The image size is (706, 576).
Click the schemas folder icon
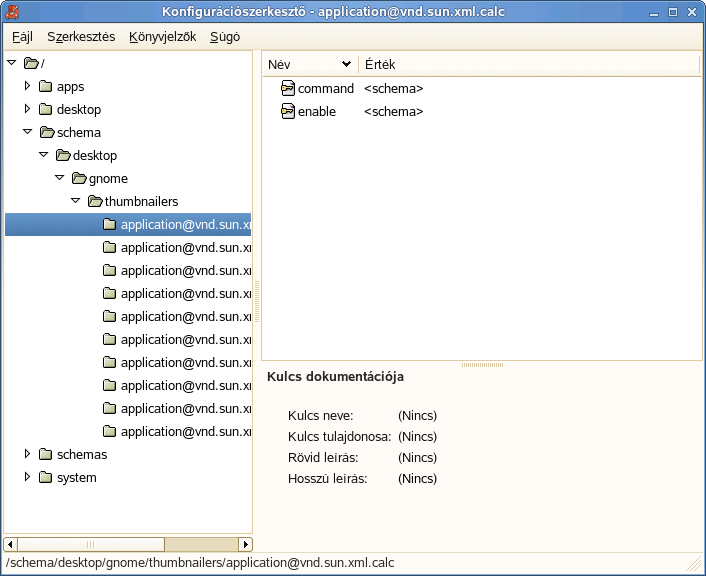(x=45, y=454)
